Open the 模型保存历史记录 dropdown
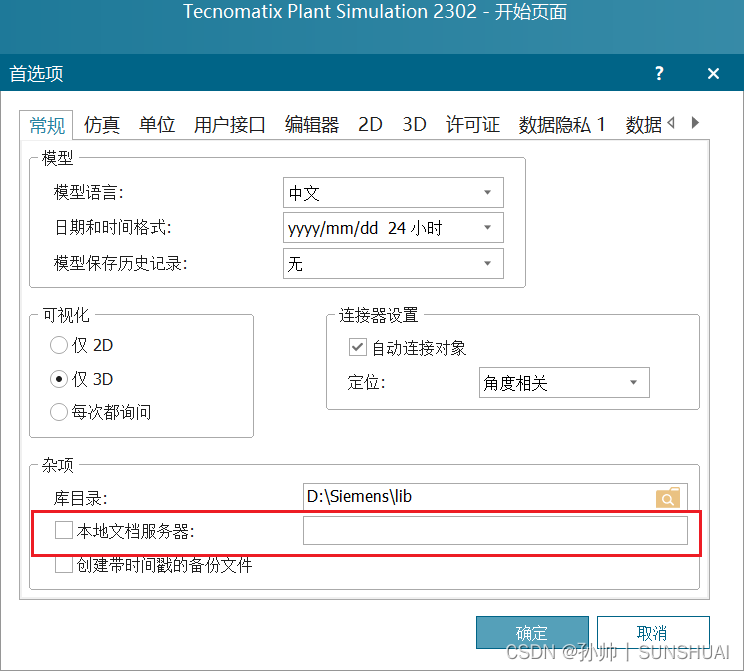The height and width of the screenshot is (671, 744). 393,263
